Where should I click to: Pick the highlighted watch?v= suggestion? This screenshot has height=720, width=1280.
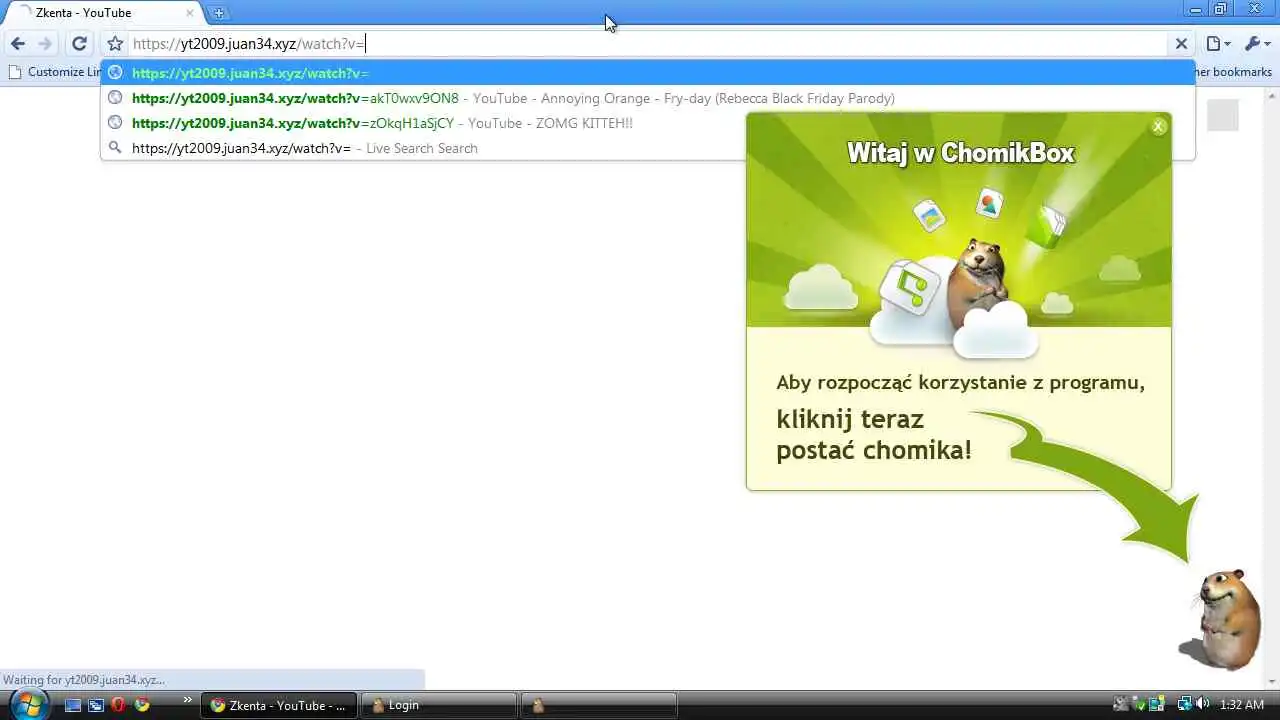click(648, 73)
